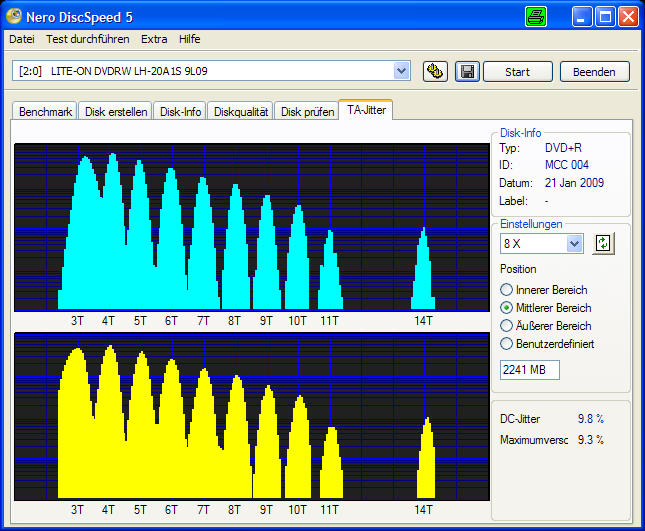Open the Datei menu
The height and width of the screenshot is (531, 645).
coord(22,39)
